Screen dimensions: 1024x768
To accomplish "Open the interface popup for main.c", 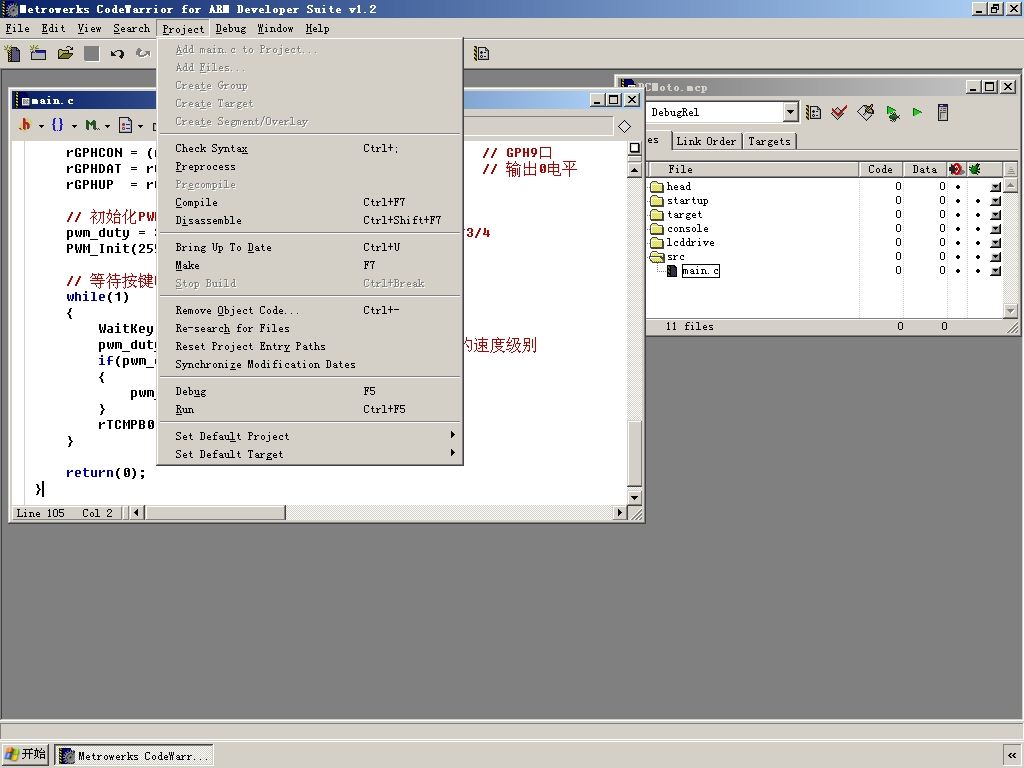I will 995,271.
